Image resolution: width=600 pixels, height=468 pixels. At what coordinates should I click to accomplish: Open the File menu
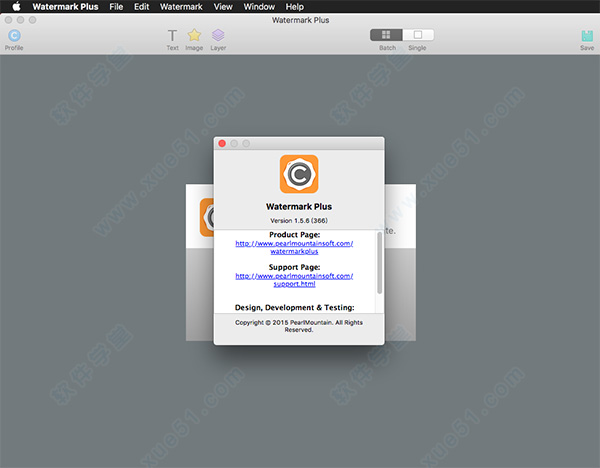coord(116,7)
